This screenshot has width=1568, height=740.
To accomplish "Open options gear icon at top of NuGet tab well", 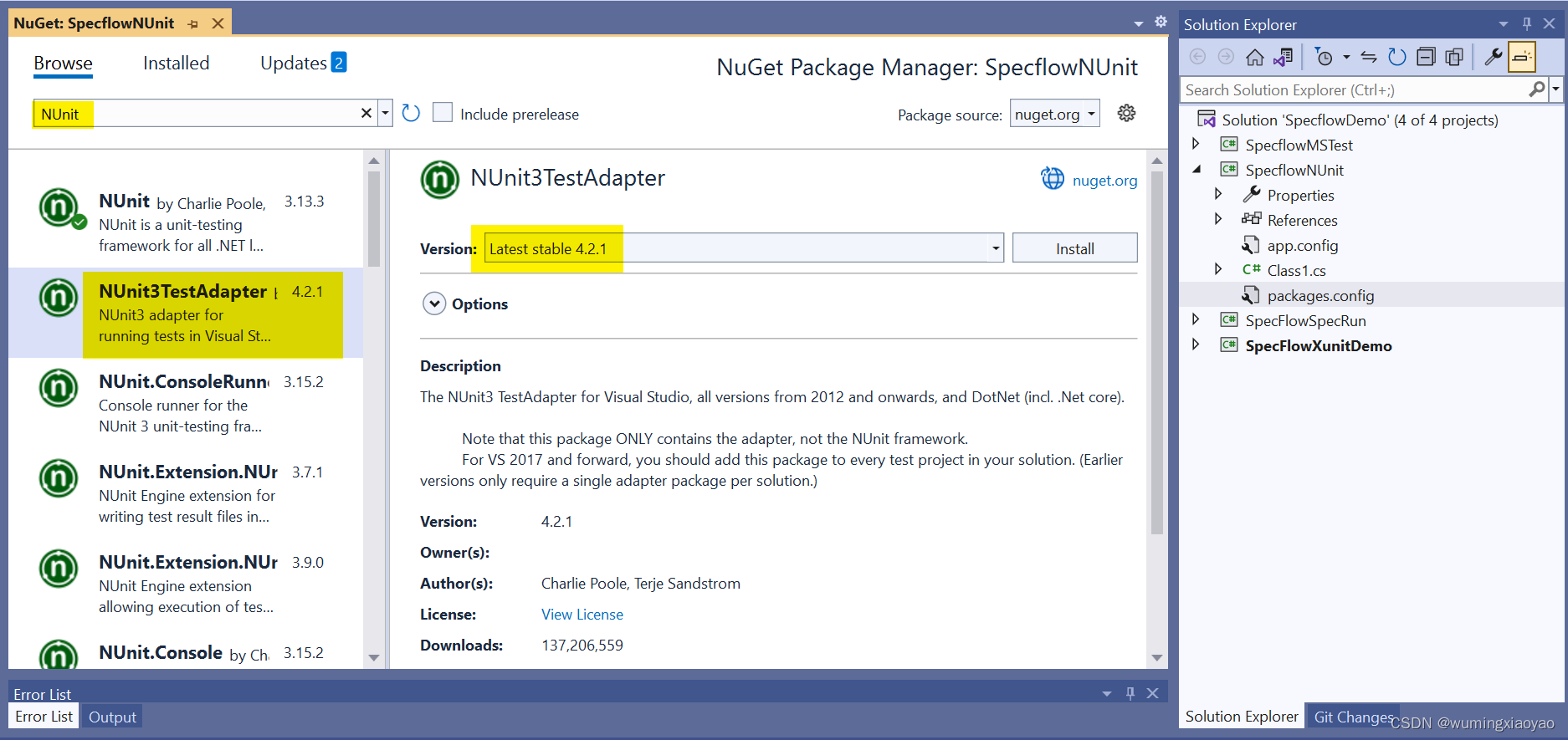I will click(x=1161, y=22).
